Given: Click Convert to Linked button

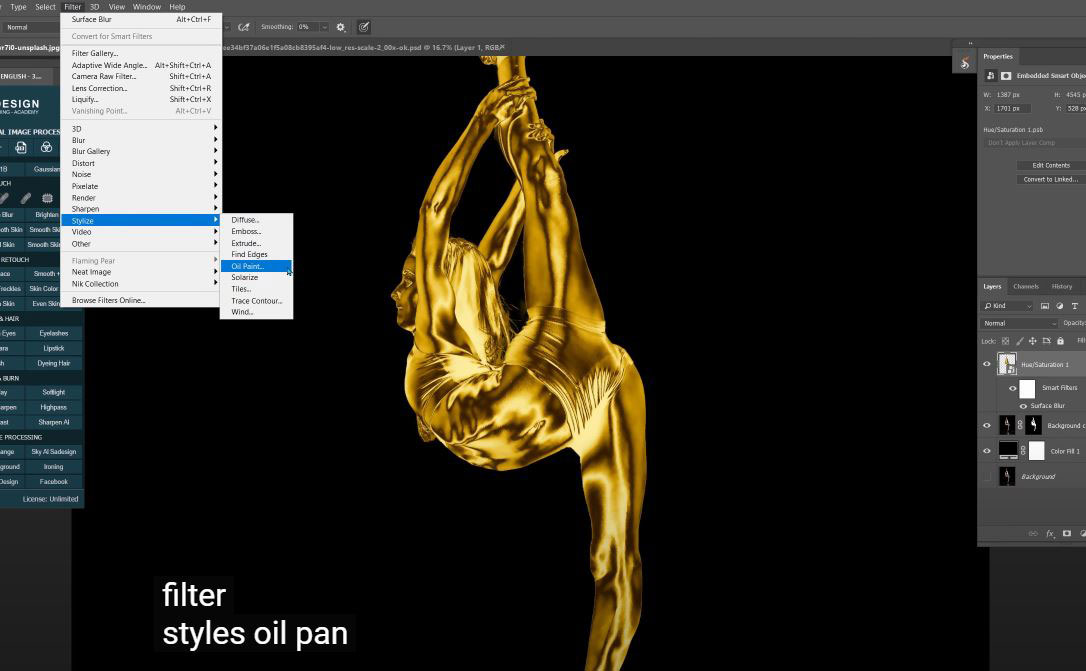Looking at the screenshot, I should 1051,179.
